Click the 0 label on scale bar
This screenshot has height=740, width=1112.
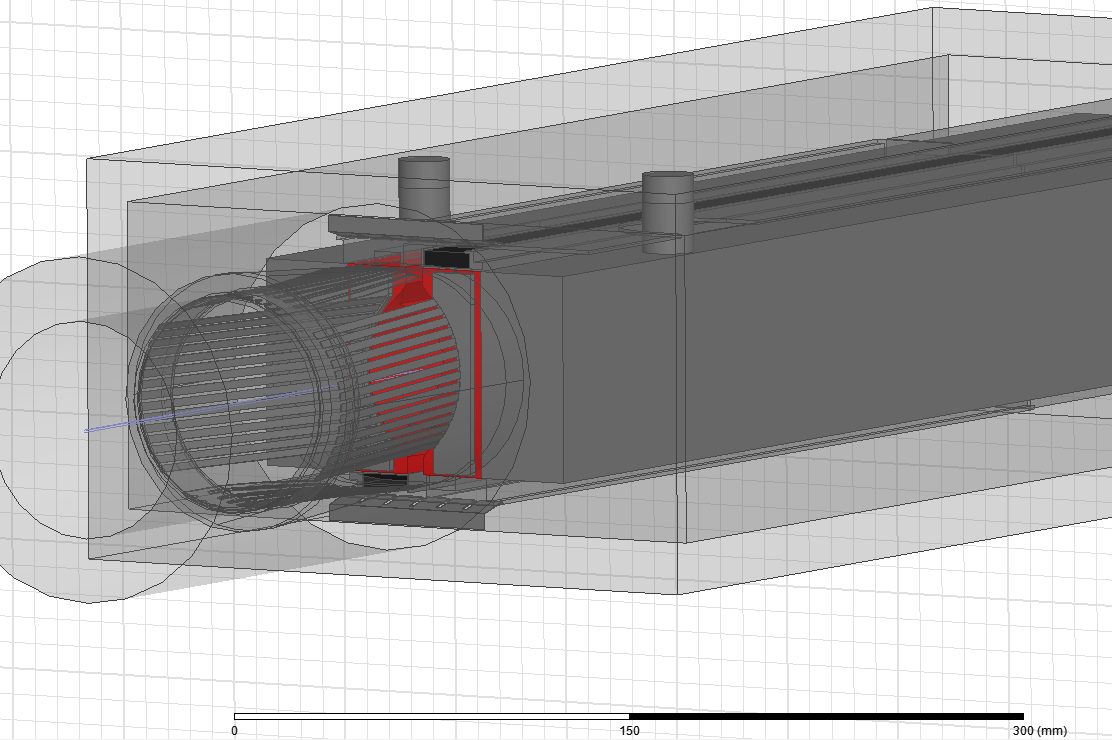point(234,731)
